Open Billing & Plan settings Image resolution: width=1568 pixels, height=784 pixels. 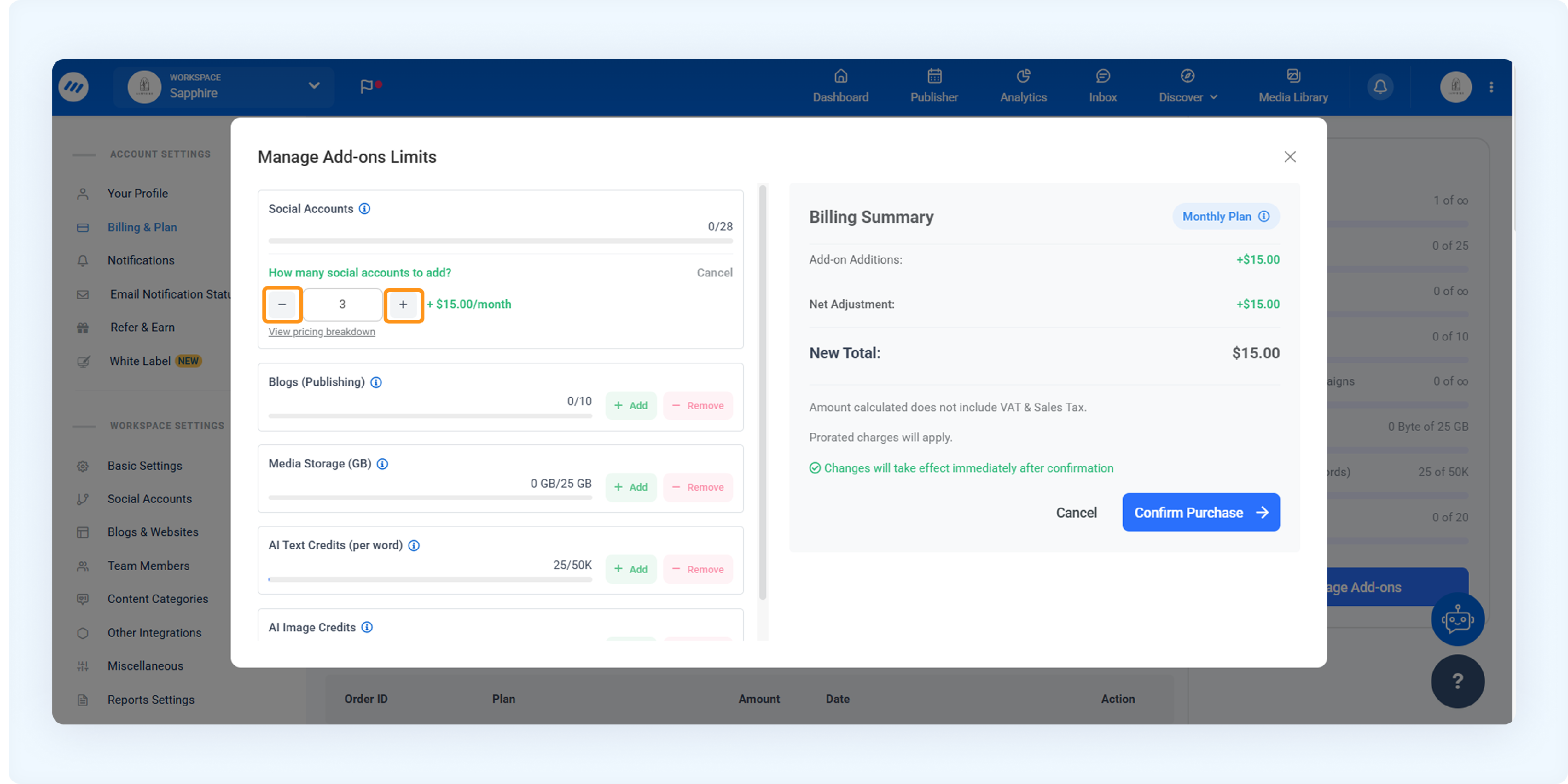coord(143,228)
